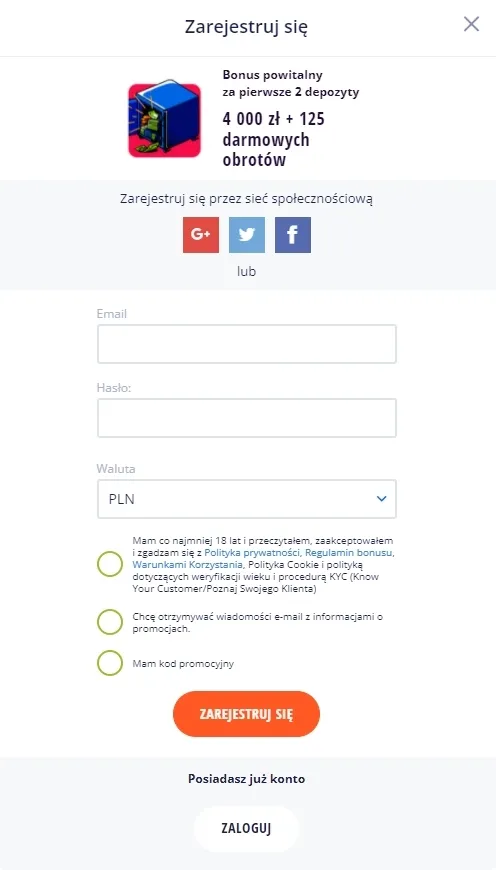Viewport: 496px width, 870px height.
Task: Click the Mam kod promocyjny label text
Action: pyautogui.click(x=183, y=664)
